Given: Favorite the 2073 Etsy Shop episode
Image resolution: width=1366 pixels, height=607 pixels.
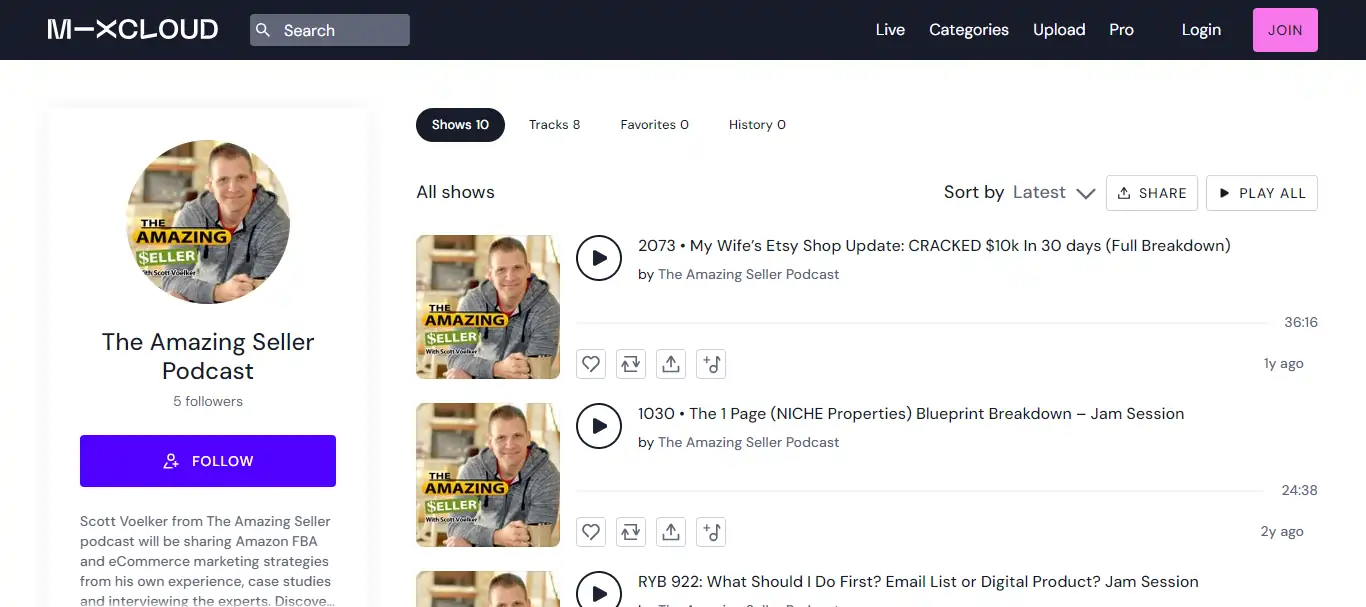Looking at the screenshot, I should (590, 364).
